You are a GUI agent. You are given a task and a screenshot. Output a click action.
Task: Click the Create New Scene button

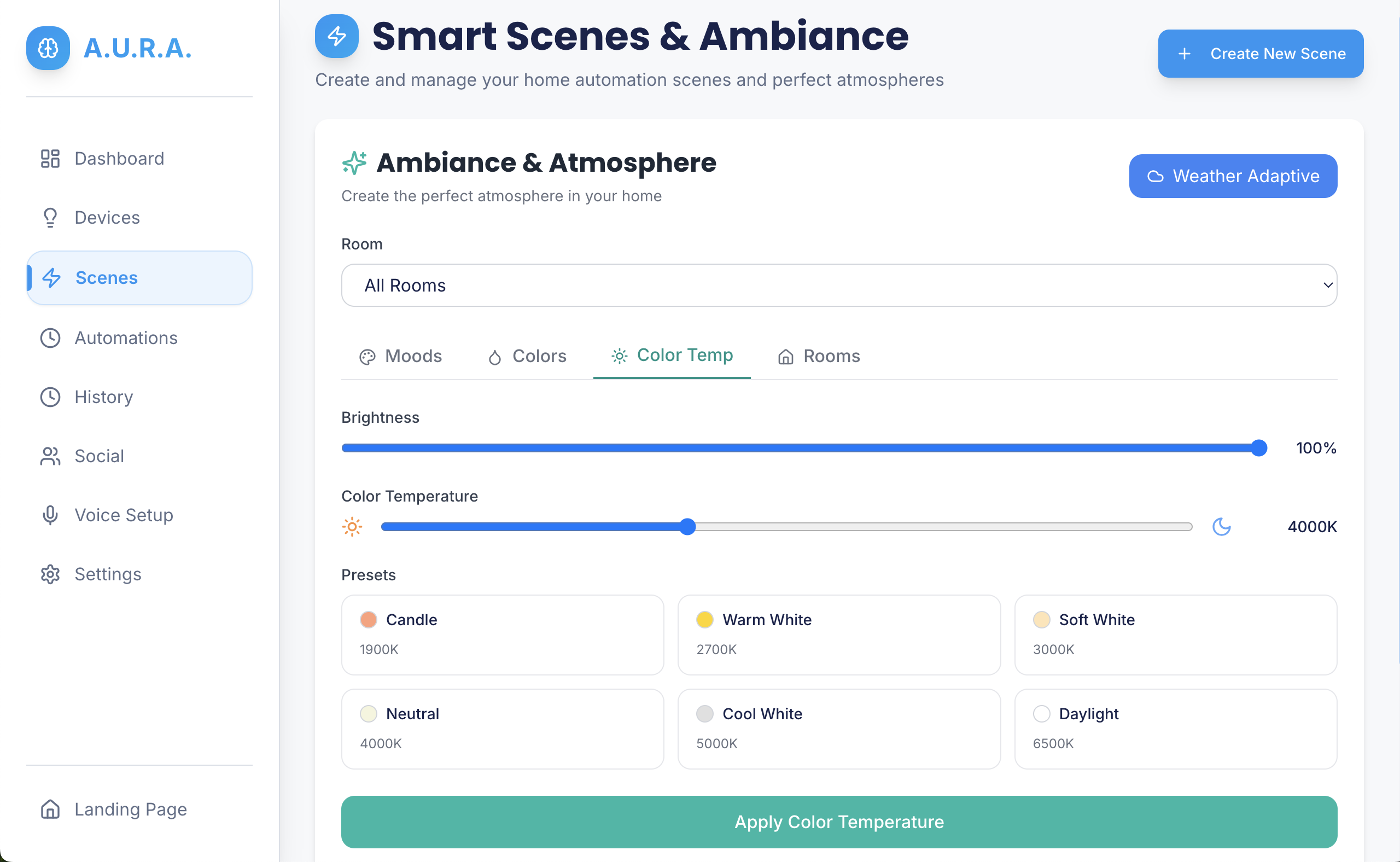(x=1261, y=54)
